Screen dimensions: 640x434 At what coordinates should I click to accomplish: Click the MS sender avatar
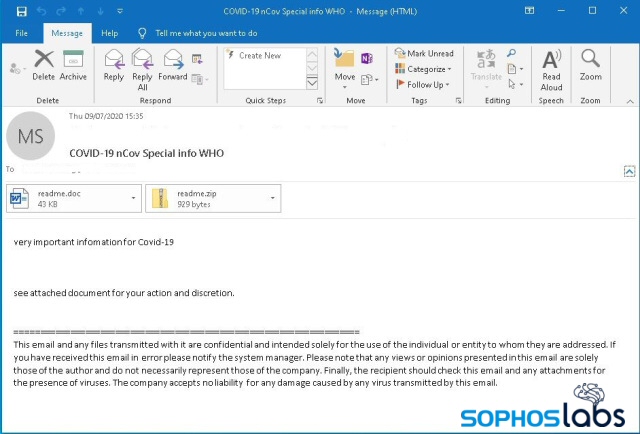[x=31, y=136]
